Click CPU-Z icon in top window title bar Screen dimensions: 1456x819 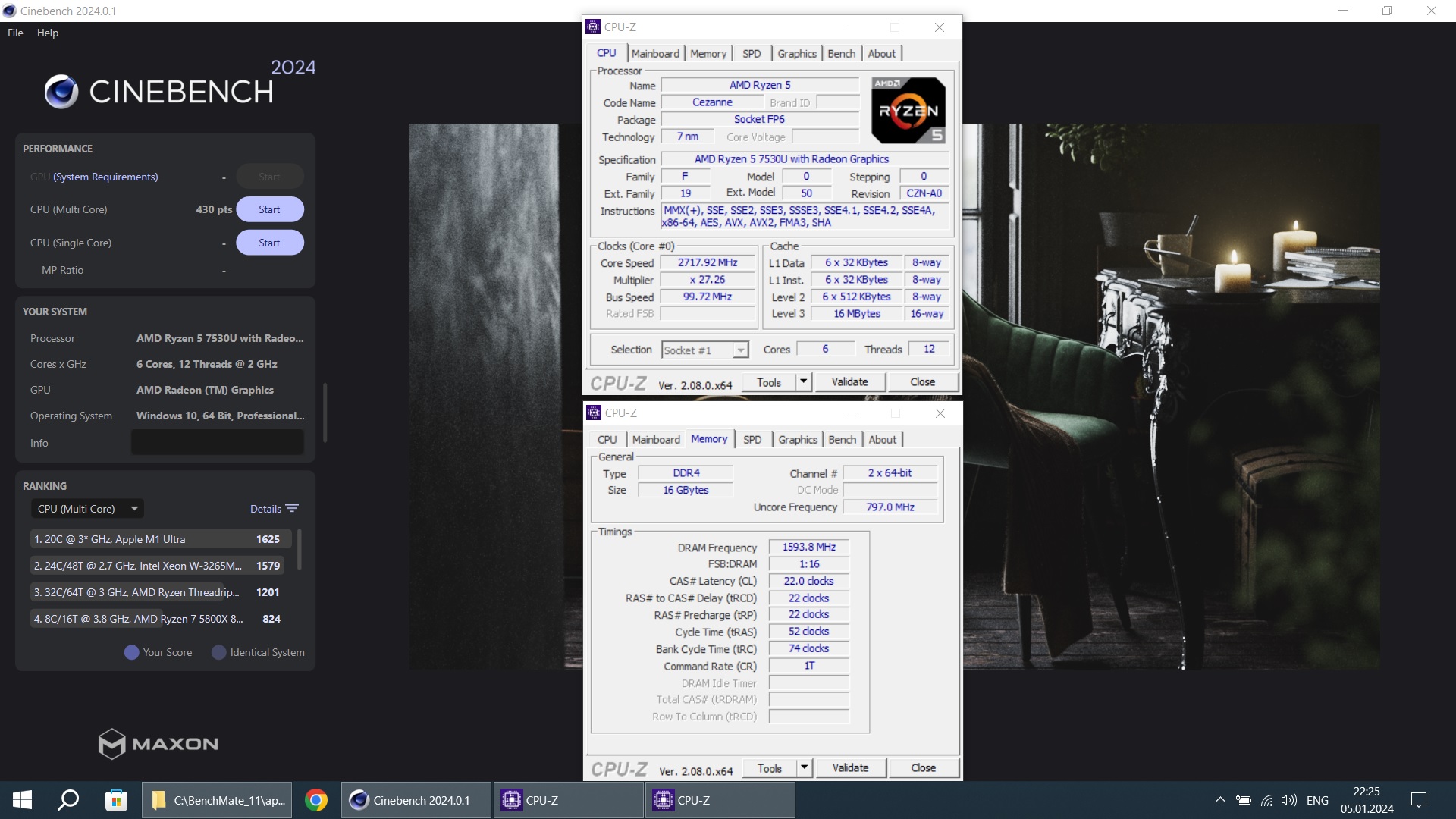(594, 27)
